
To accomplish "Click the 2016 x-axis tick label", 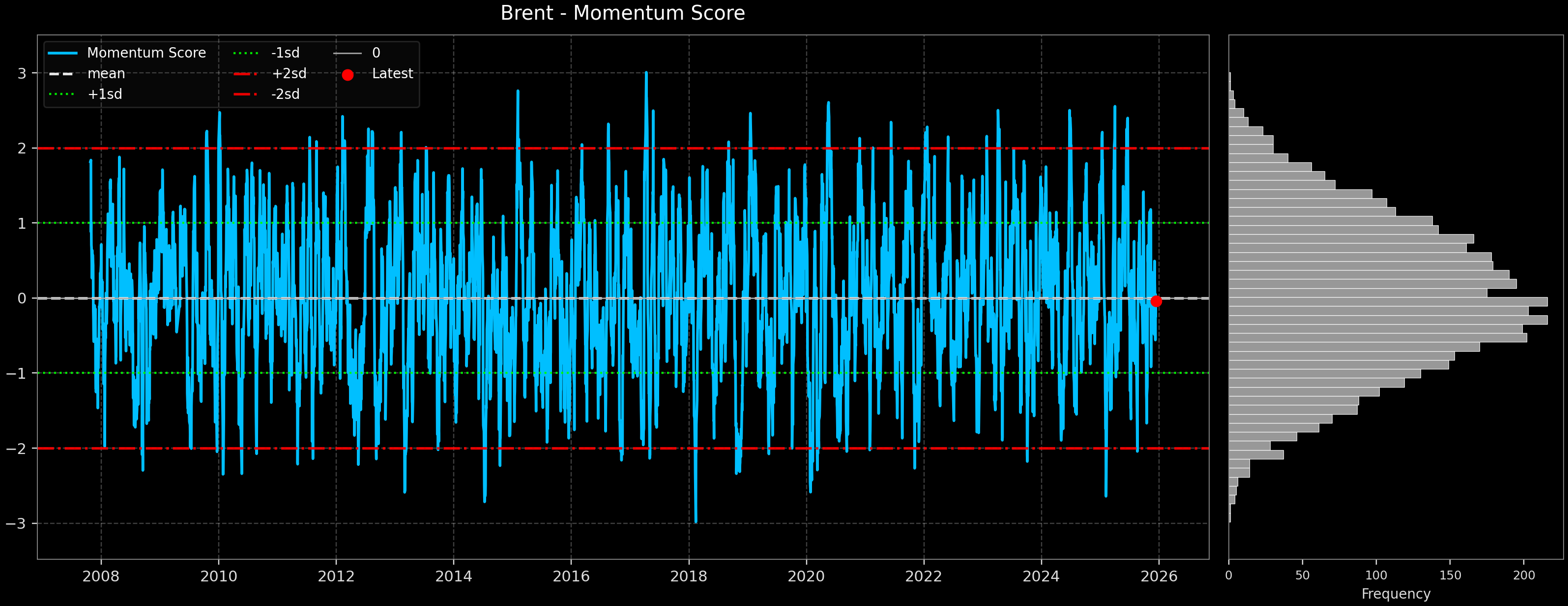I will tap(571, 576).
